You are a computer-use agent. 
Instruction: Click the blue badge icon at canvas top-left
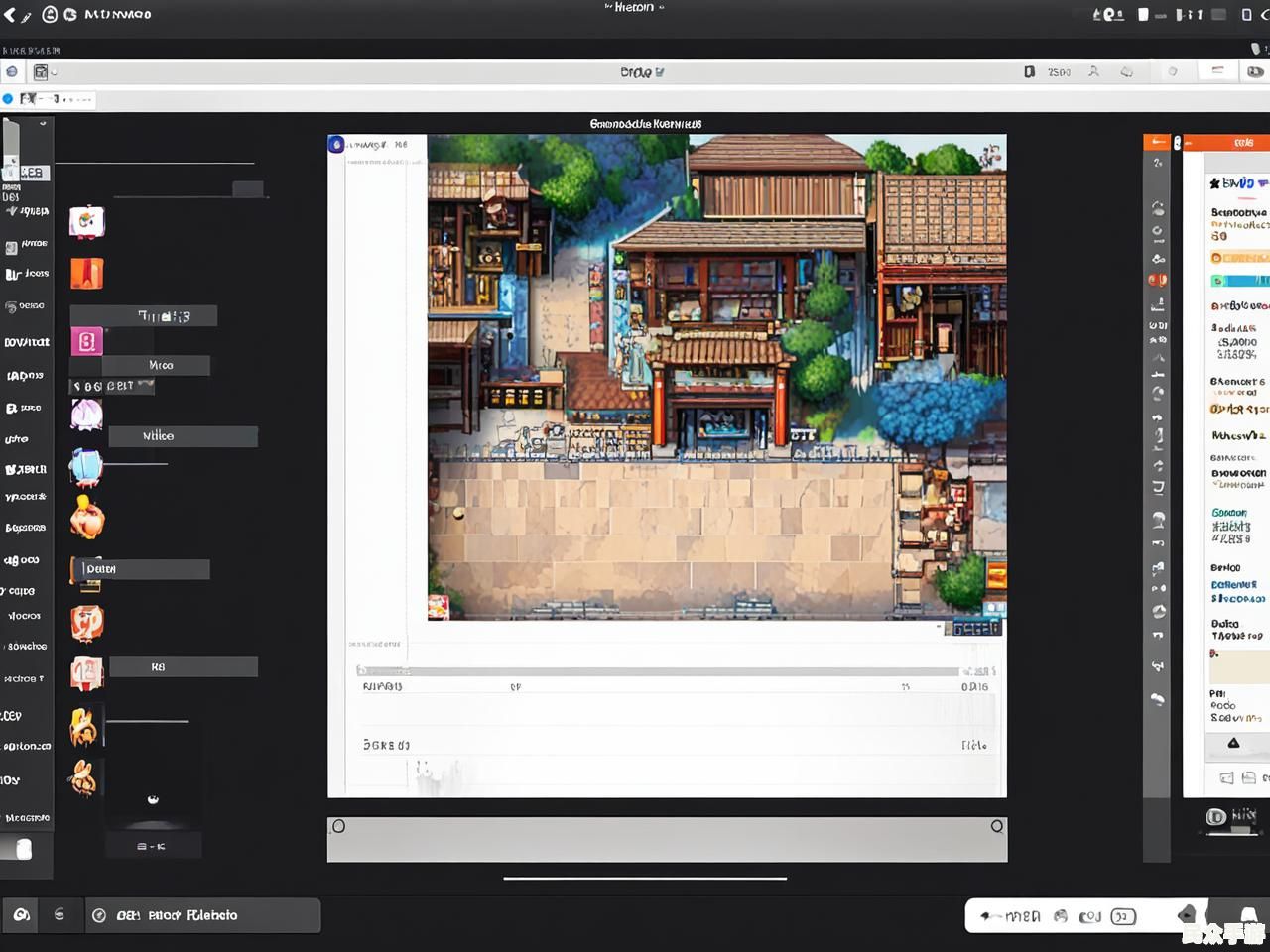(x=336, y=145)
